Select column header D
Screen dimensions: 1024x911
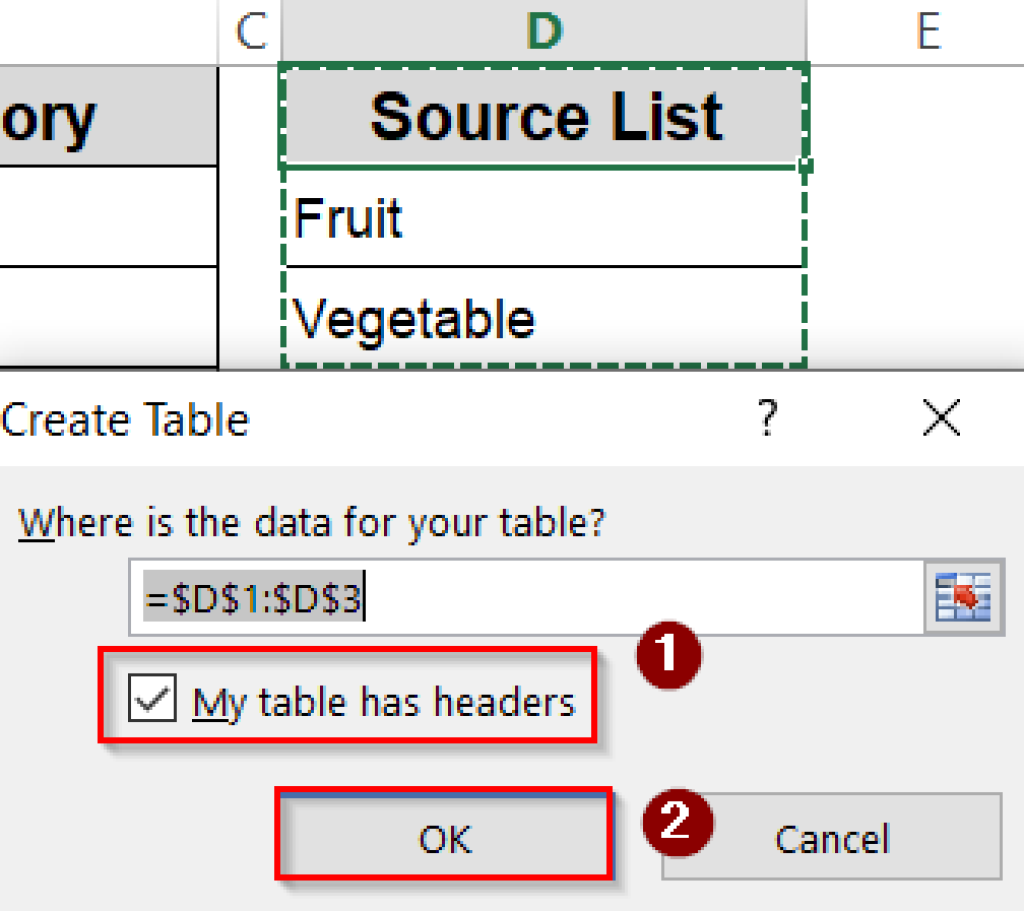(545, 31)
